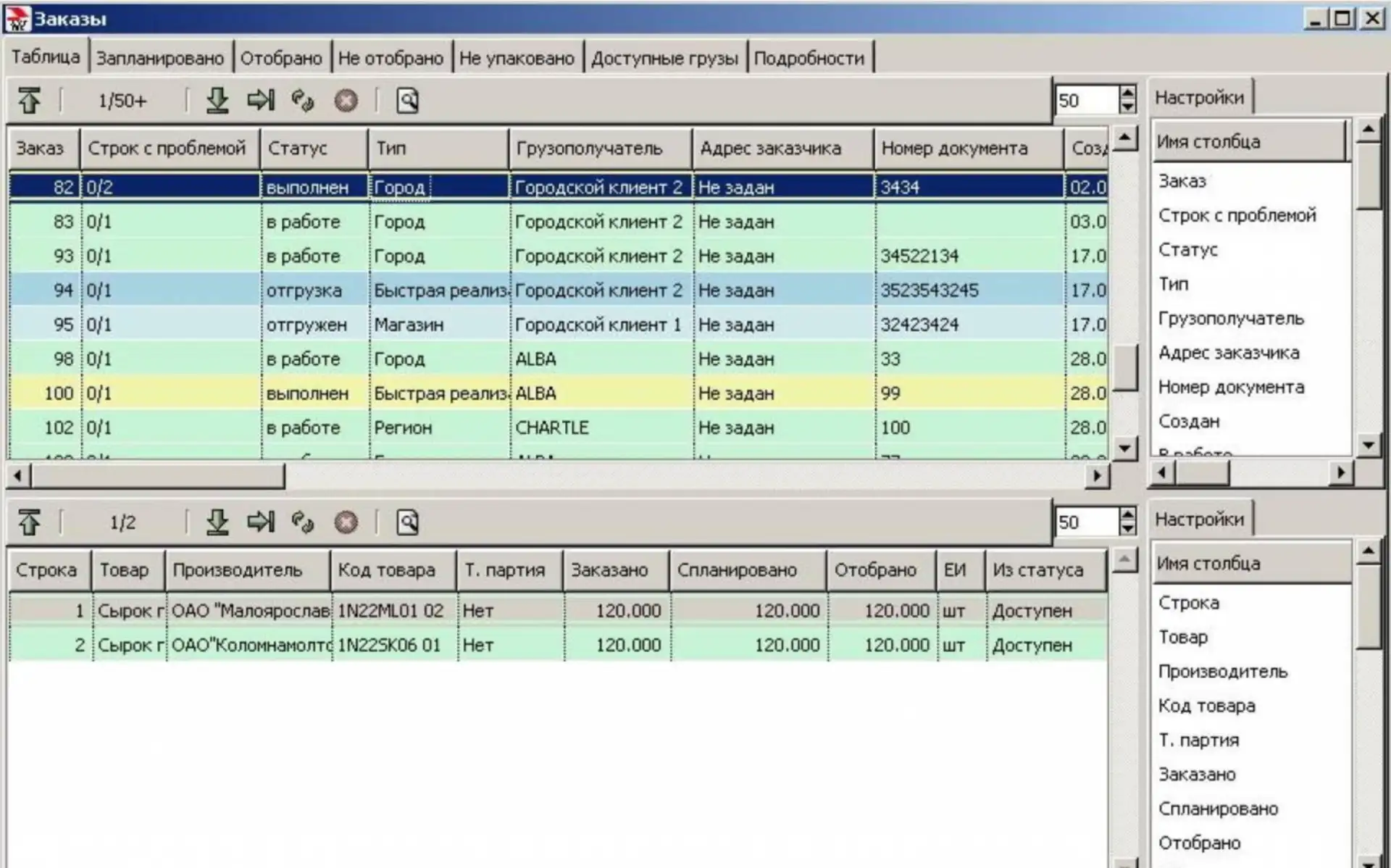This screenshot has height=868, width=1391.
Task: Click go-to-first-page arrow in orders toolbar
Action: click(29, 100)
